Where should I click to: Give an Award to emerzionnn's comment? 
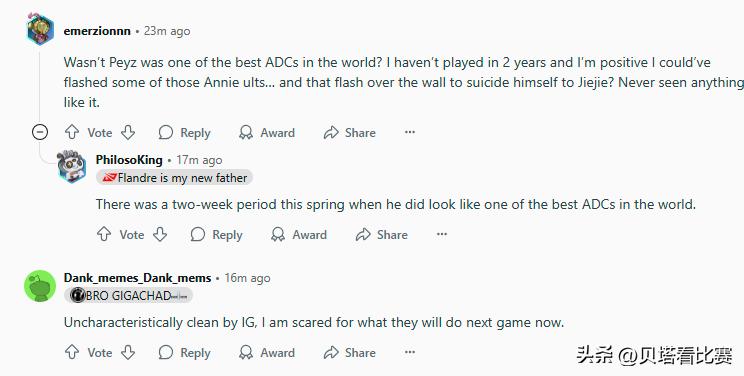(267, 132)
